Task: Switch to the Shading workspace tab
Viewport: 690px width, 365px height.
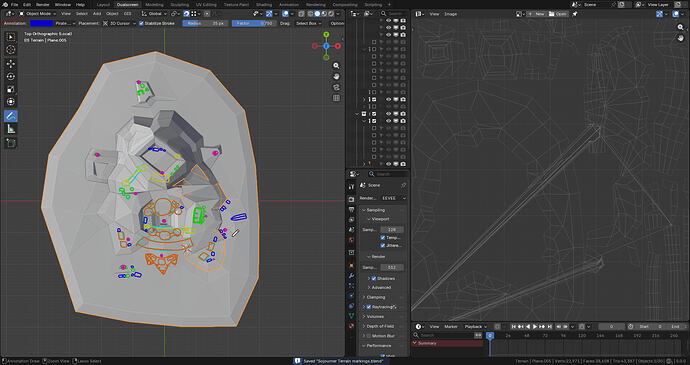Action: 264,4
